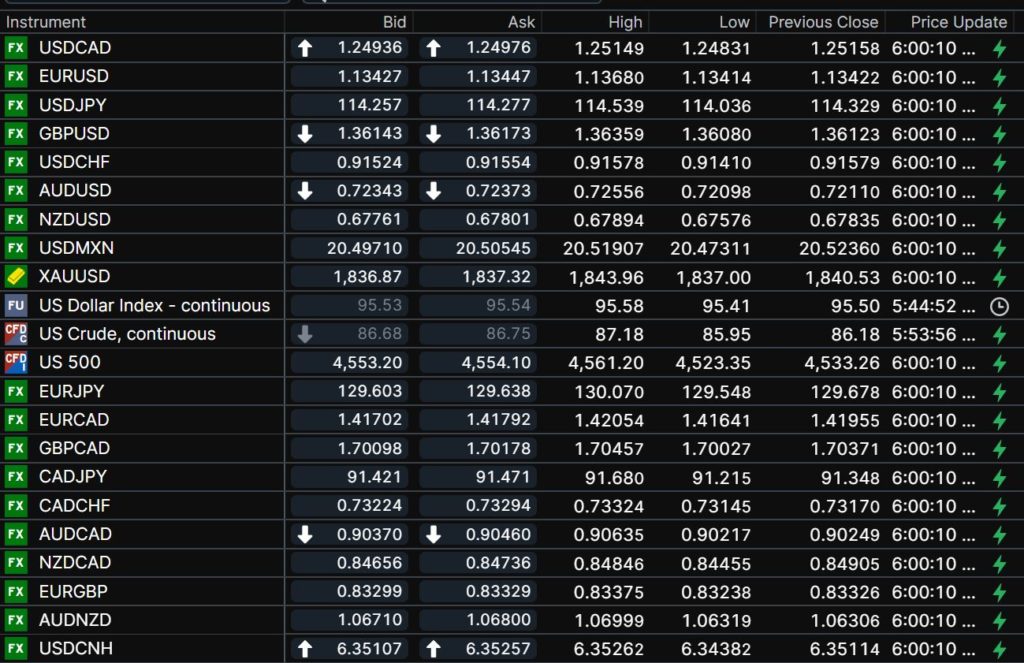
Task: Sort by the Instrument column header
Action: (x=46, y=21)
